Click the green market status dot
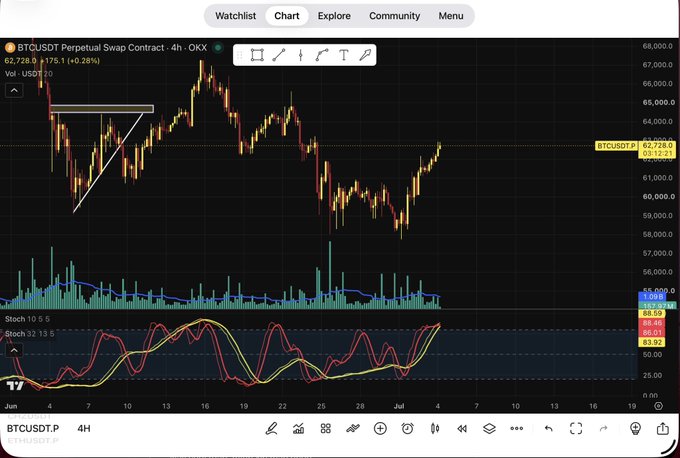 click(x=218, y=47)
